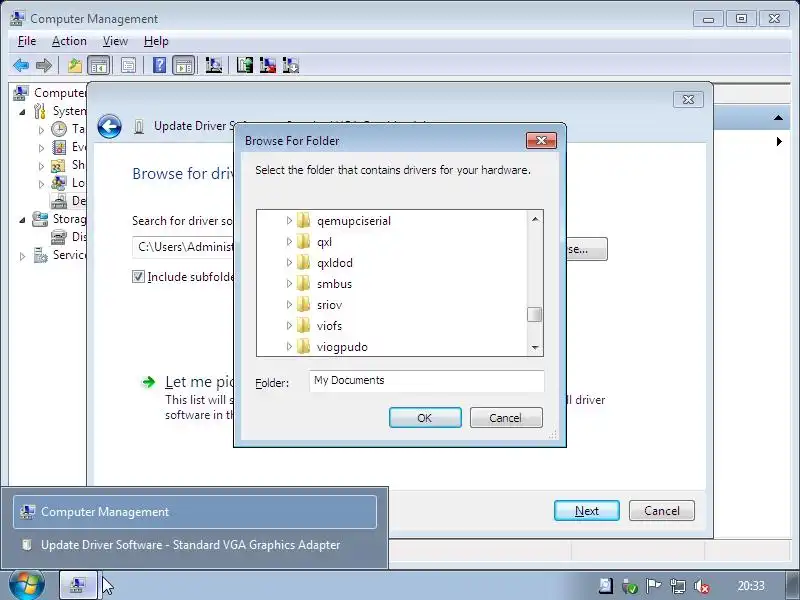
Task: Click the driver search path field
Action: 183,247
